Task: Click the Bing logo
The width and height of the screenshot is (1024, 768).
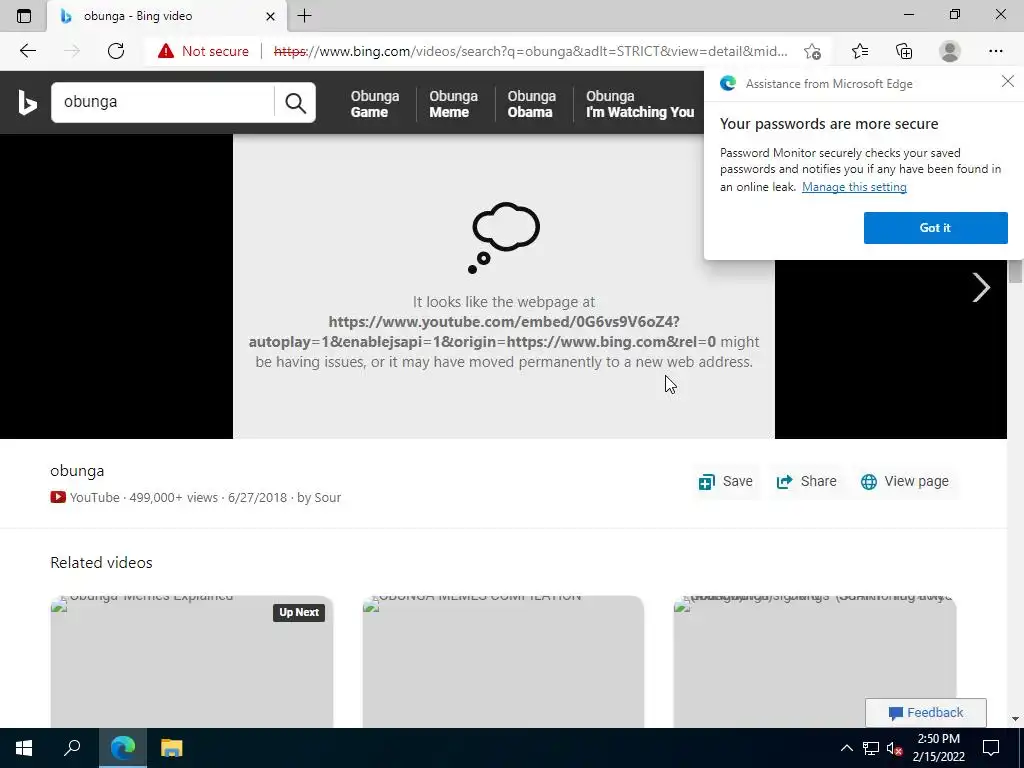Action: tap(27, 103)
